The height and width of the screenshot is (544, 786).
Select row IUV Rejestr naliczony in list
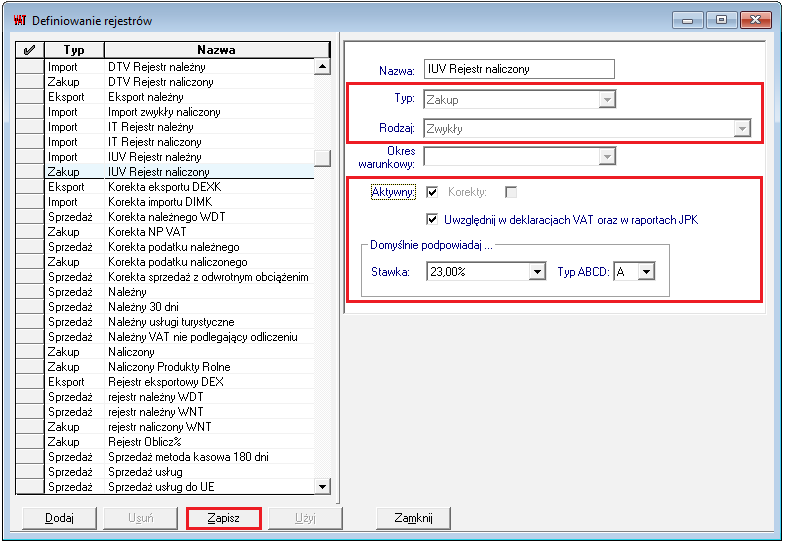click(165, 171)
